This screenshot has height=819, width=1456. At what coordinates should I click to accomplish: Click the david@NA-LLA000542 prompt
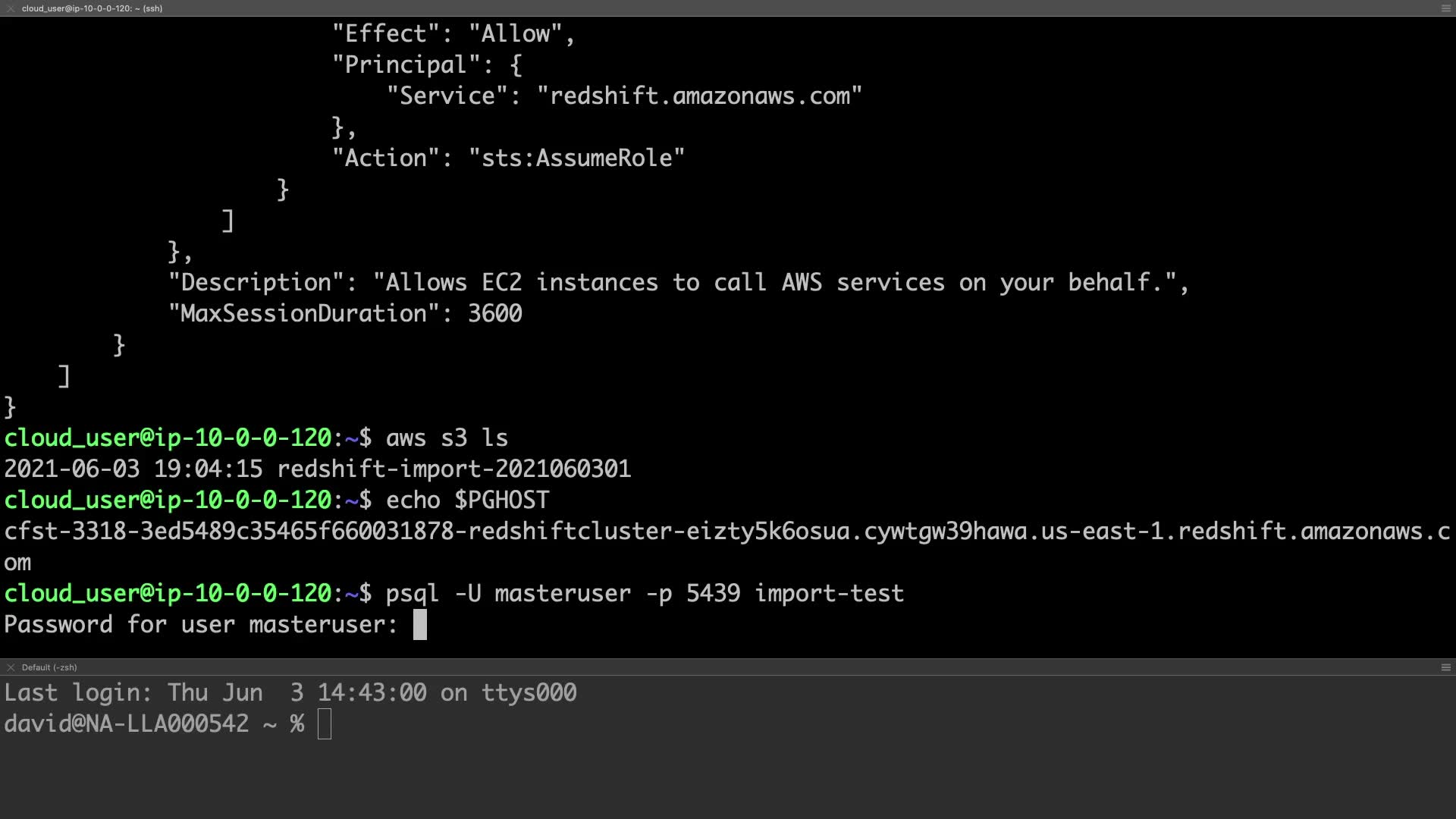(x=127, y=723)
